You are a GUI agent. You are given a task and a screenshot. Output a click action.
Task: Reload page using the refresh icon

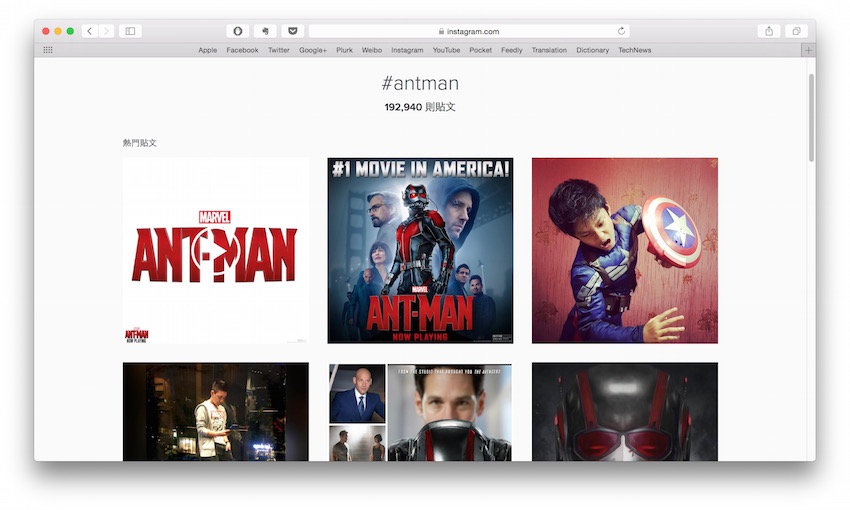tap(621, 31)
